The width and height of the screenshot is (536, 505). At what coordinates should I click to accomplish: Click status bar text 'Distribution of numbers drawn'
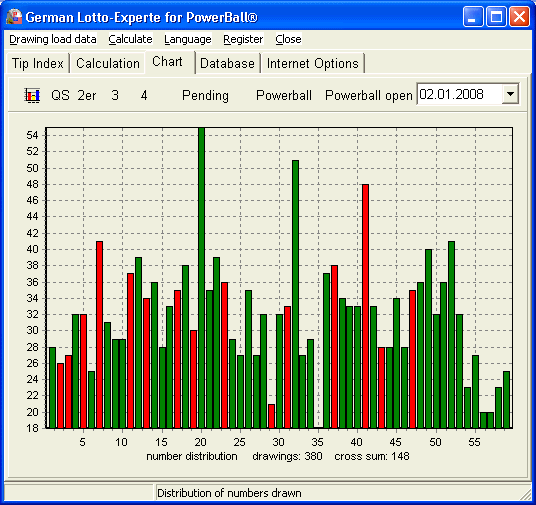click(x=229, y=493)
